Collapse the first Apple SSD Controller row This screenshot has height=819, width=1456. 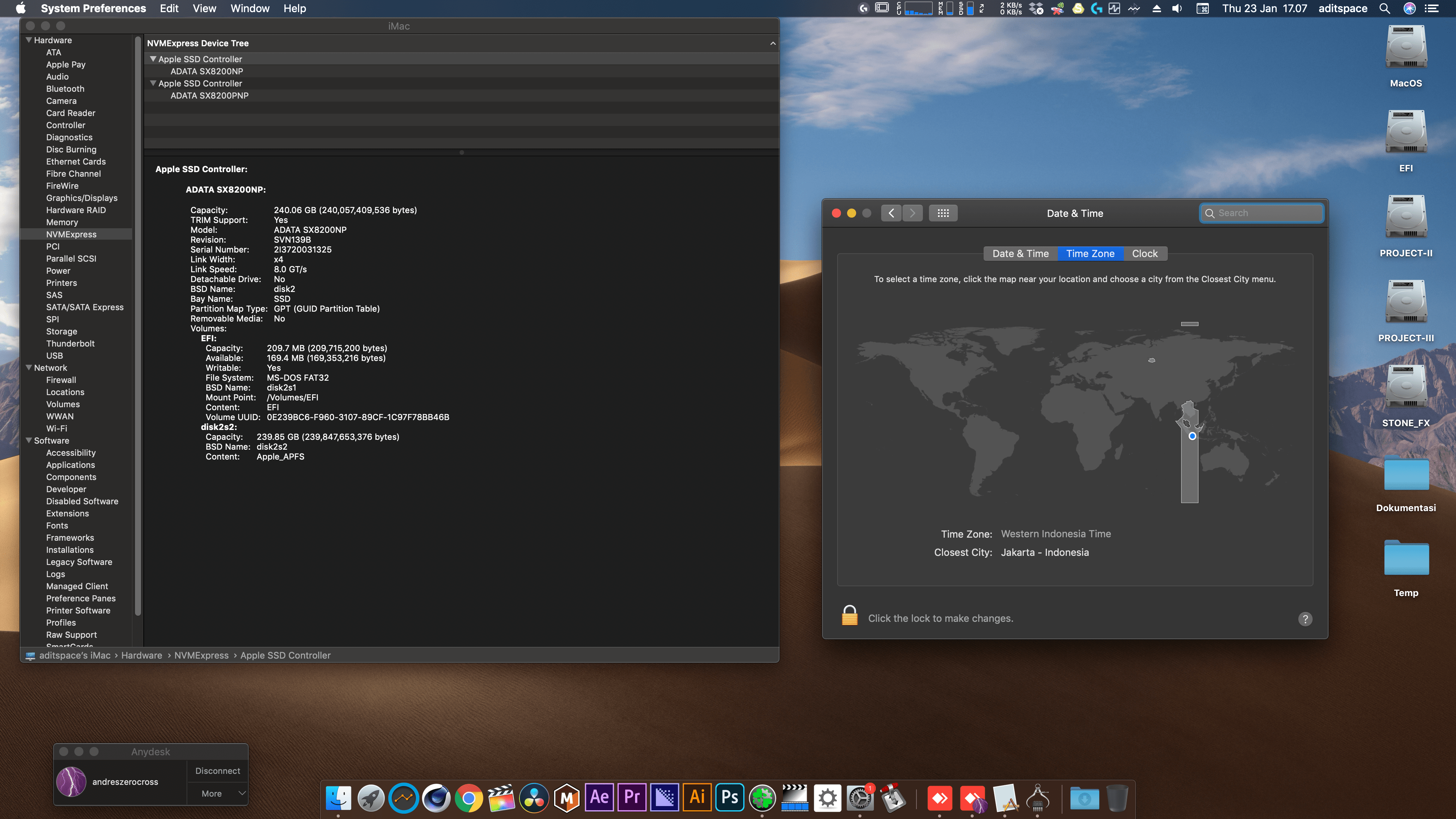[152, 59]
